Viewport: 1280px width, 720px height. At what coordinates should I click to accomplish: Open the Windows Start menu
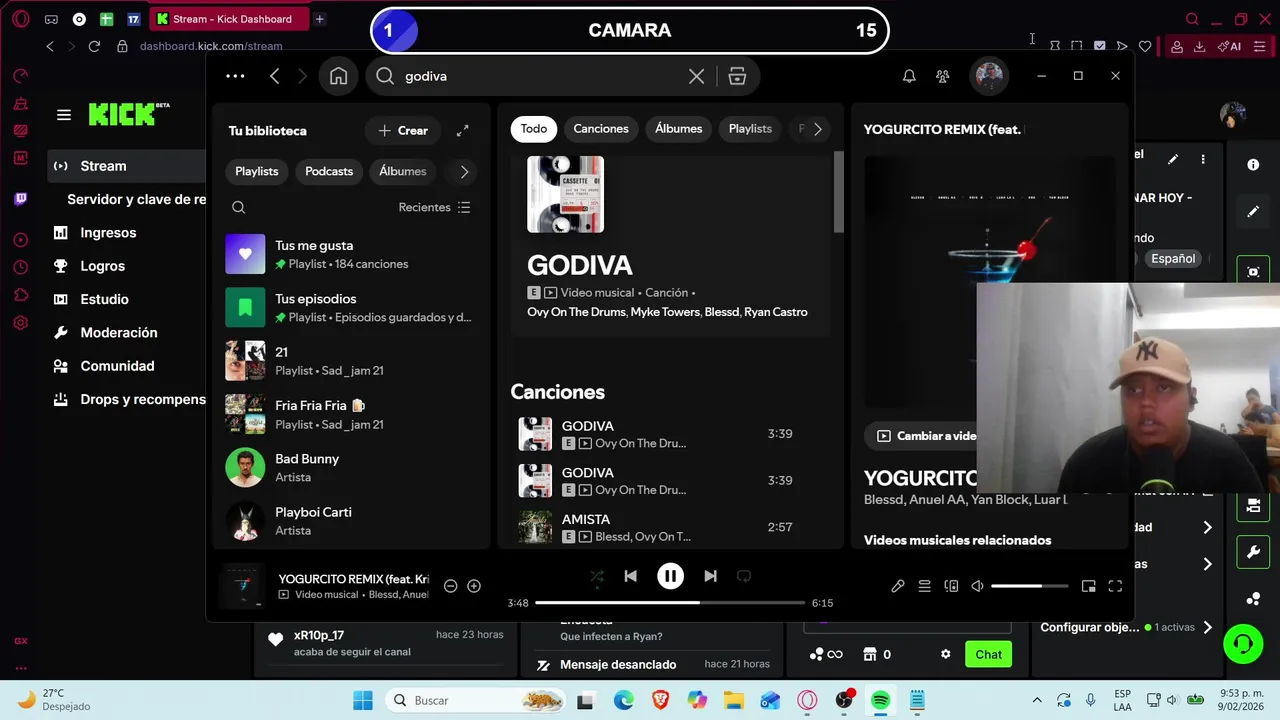coord(362,700)
